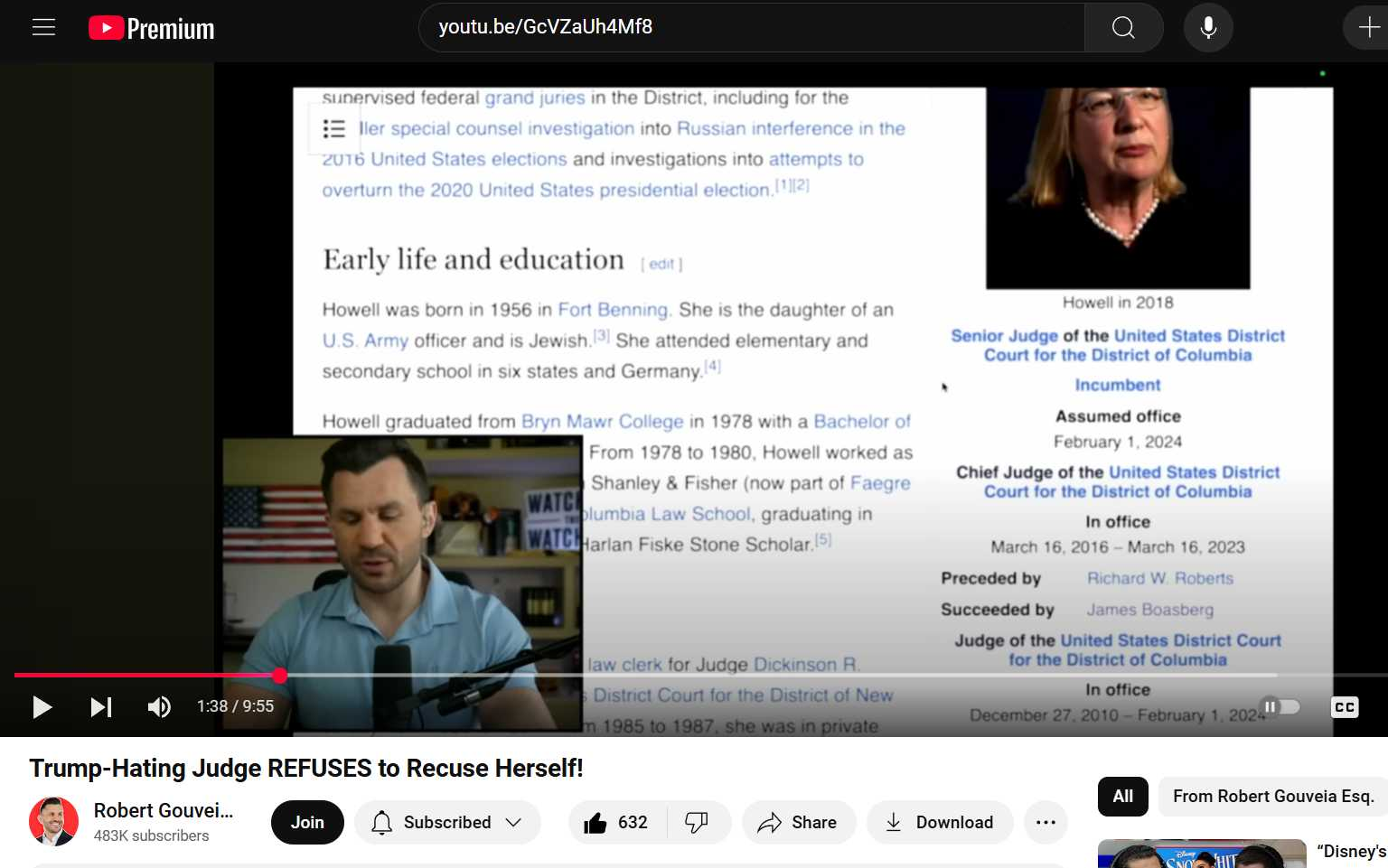Image resolution: width=1388 pixels, height=868 pixels.
Task: Click the search magnifier button
Action: click(1123, 28)
